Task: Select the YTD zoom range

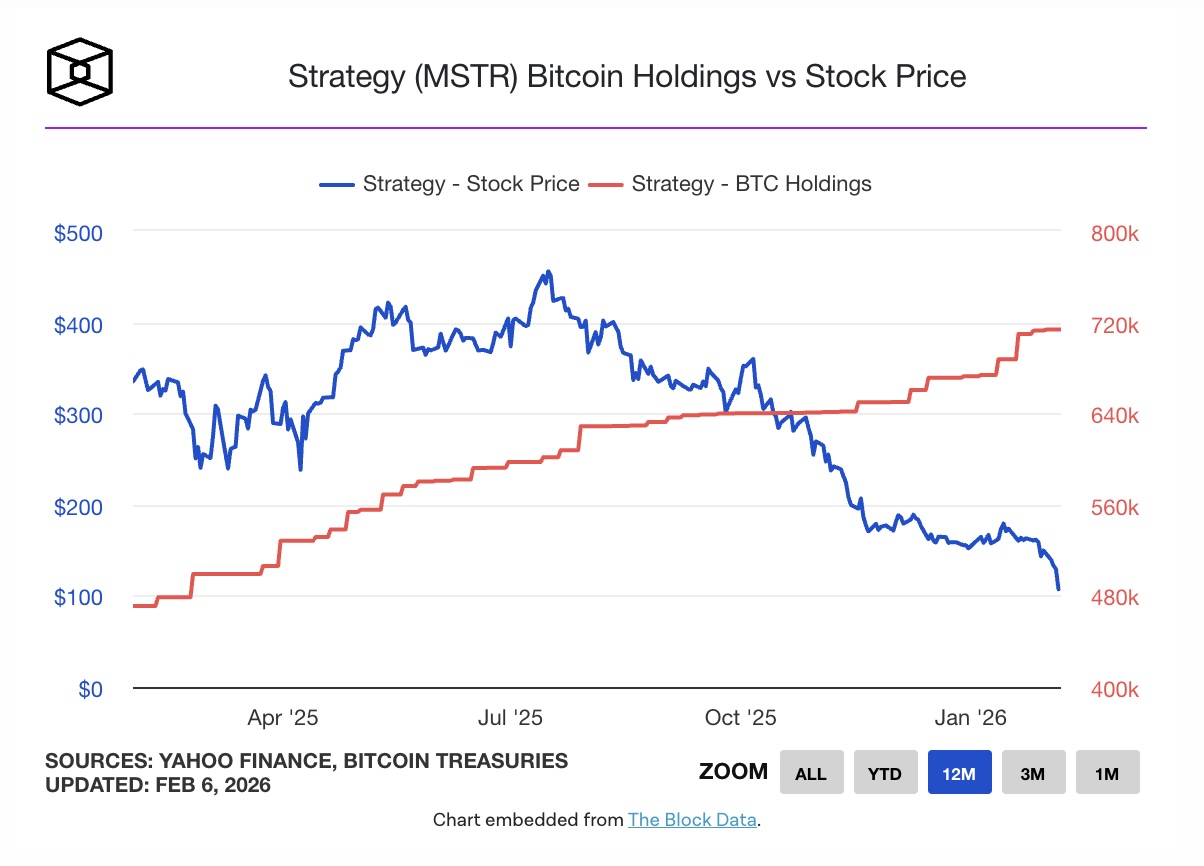Action: (885, 772)
